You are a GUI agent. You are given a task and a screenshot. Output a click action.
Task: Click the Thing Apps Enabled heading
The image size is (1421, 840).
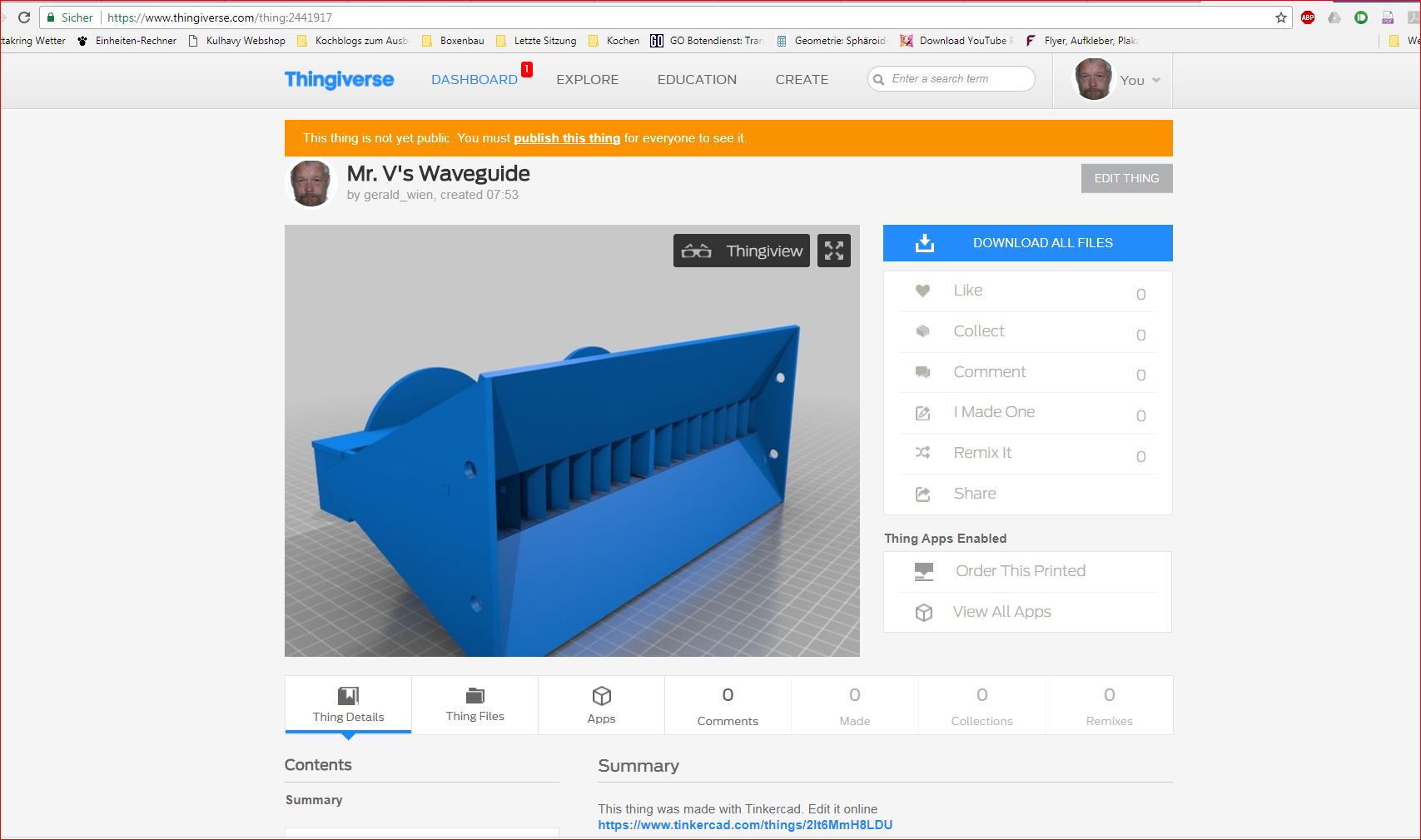click(x=946, y=539)
